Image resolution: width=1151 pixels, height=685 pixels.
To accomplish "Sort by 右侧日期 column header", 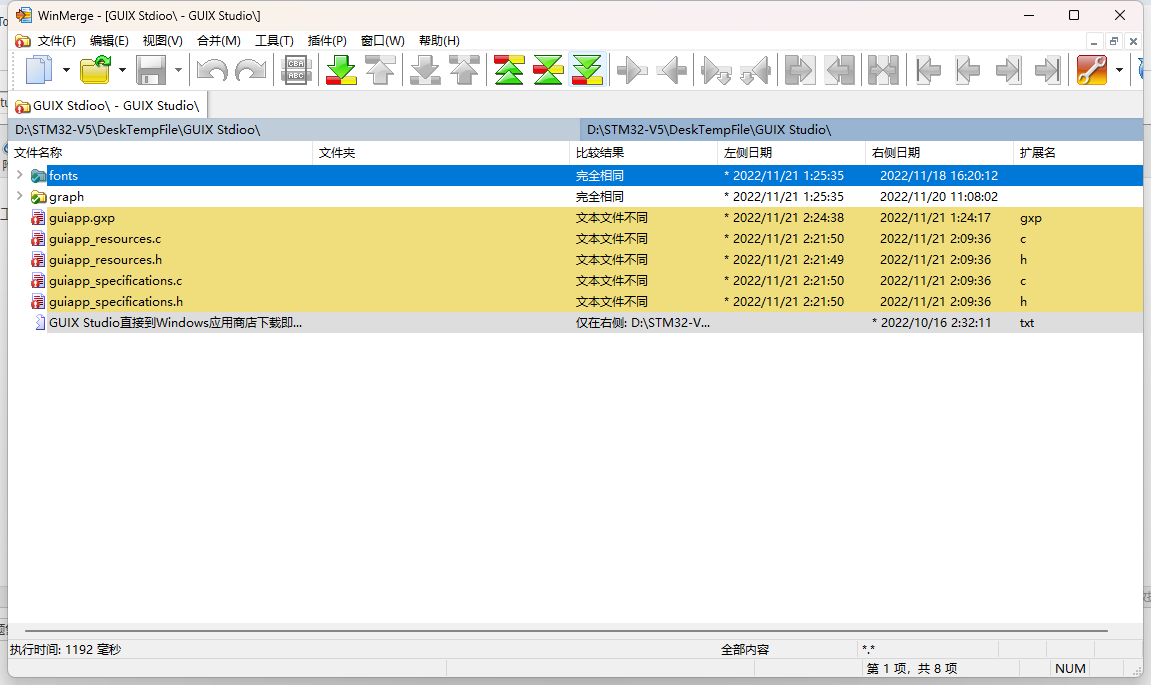I will pyautogui.click(x=939, y=153).
